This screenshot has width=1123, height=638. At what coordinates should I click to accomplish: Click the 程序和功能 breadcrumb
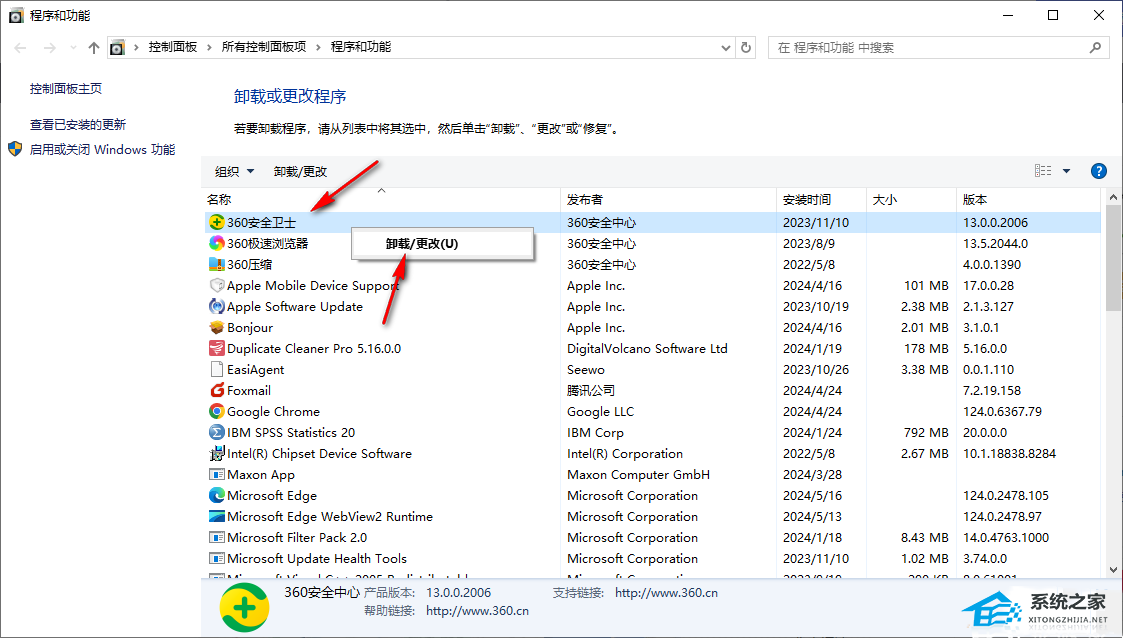361,47
